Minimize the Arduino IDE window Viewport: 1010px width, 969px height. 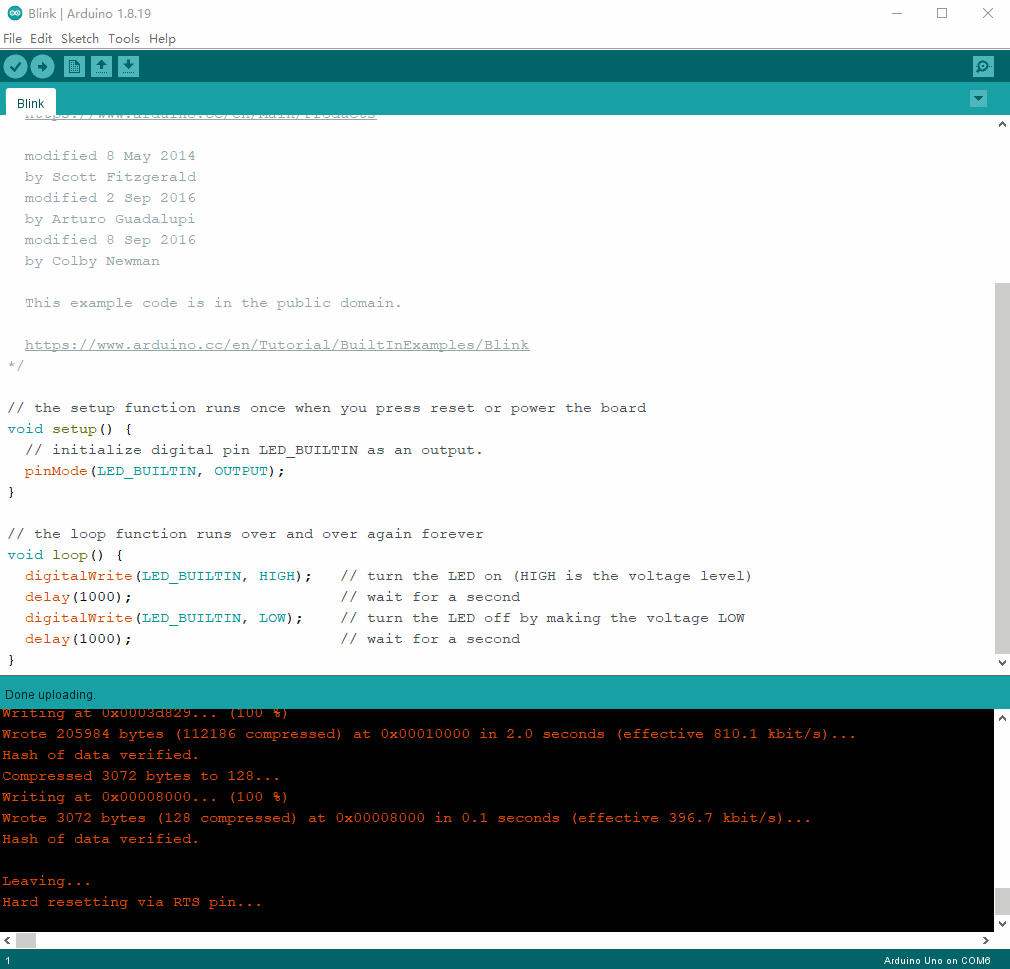coord(897,13)
